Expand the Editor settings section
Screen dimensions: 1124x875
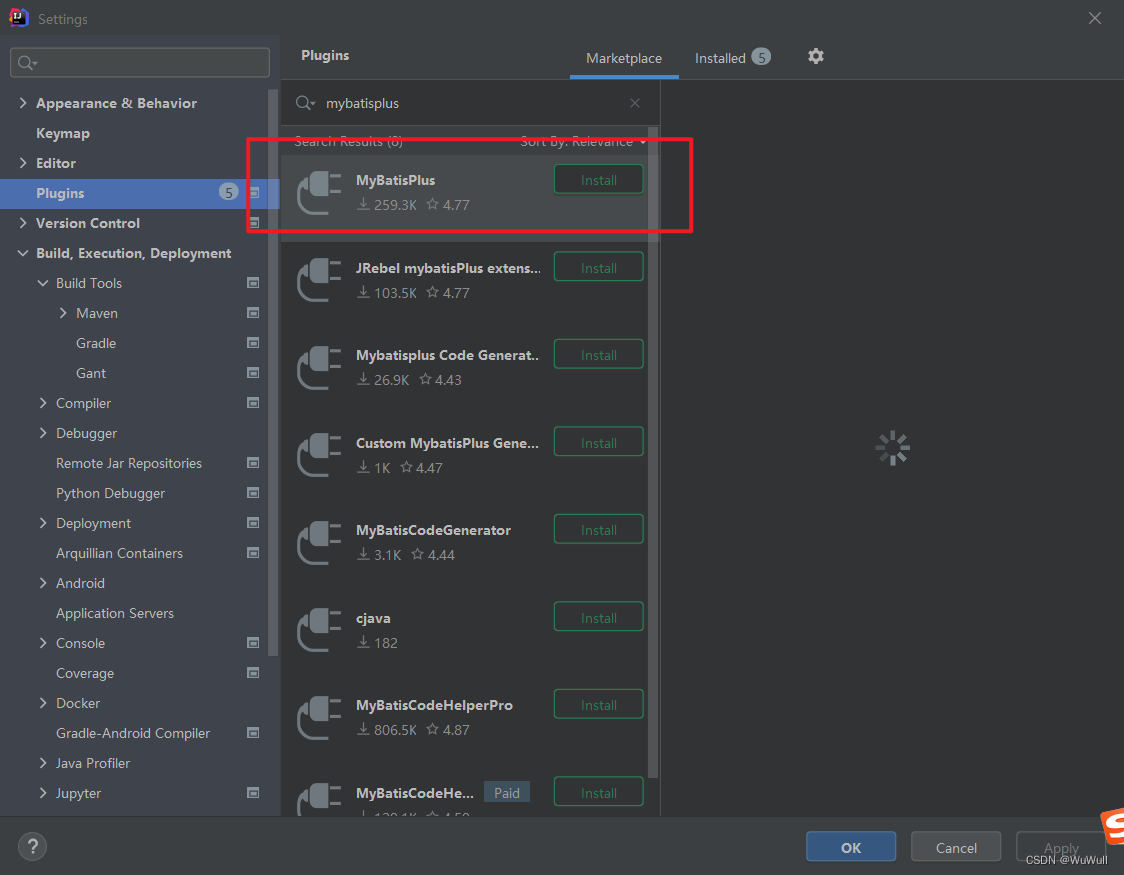pos(23,163)
